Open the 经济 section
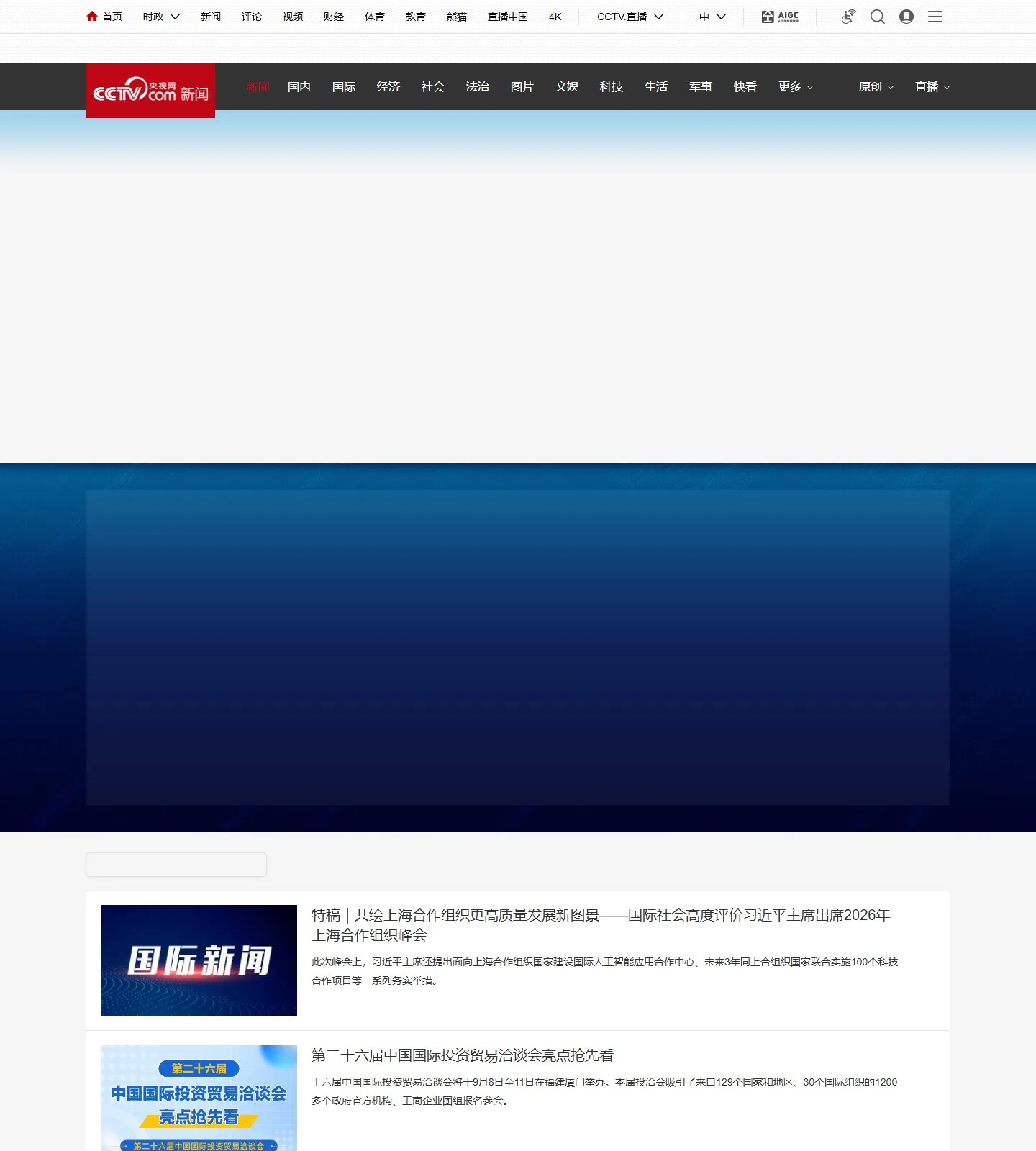Screen dimensions: 1036x1151 click(388, 87)
